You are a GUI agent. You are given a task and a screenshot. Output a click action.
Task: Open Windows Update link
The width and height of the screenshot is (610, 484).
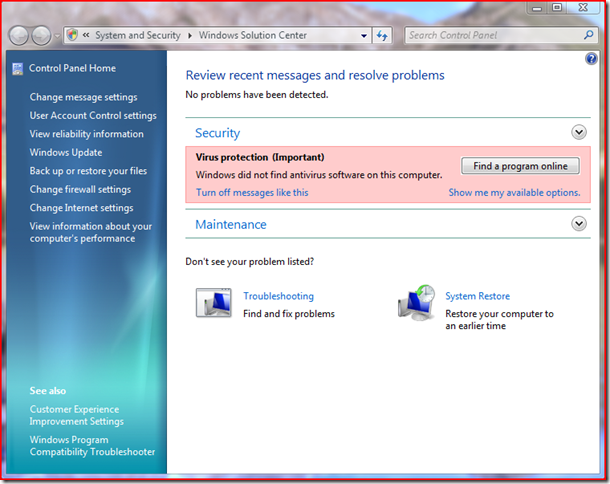click(66, 153)
